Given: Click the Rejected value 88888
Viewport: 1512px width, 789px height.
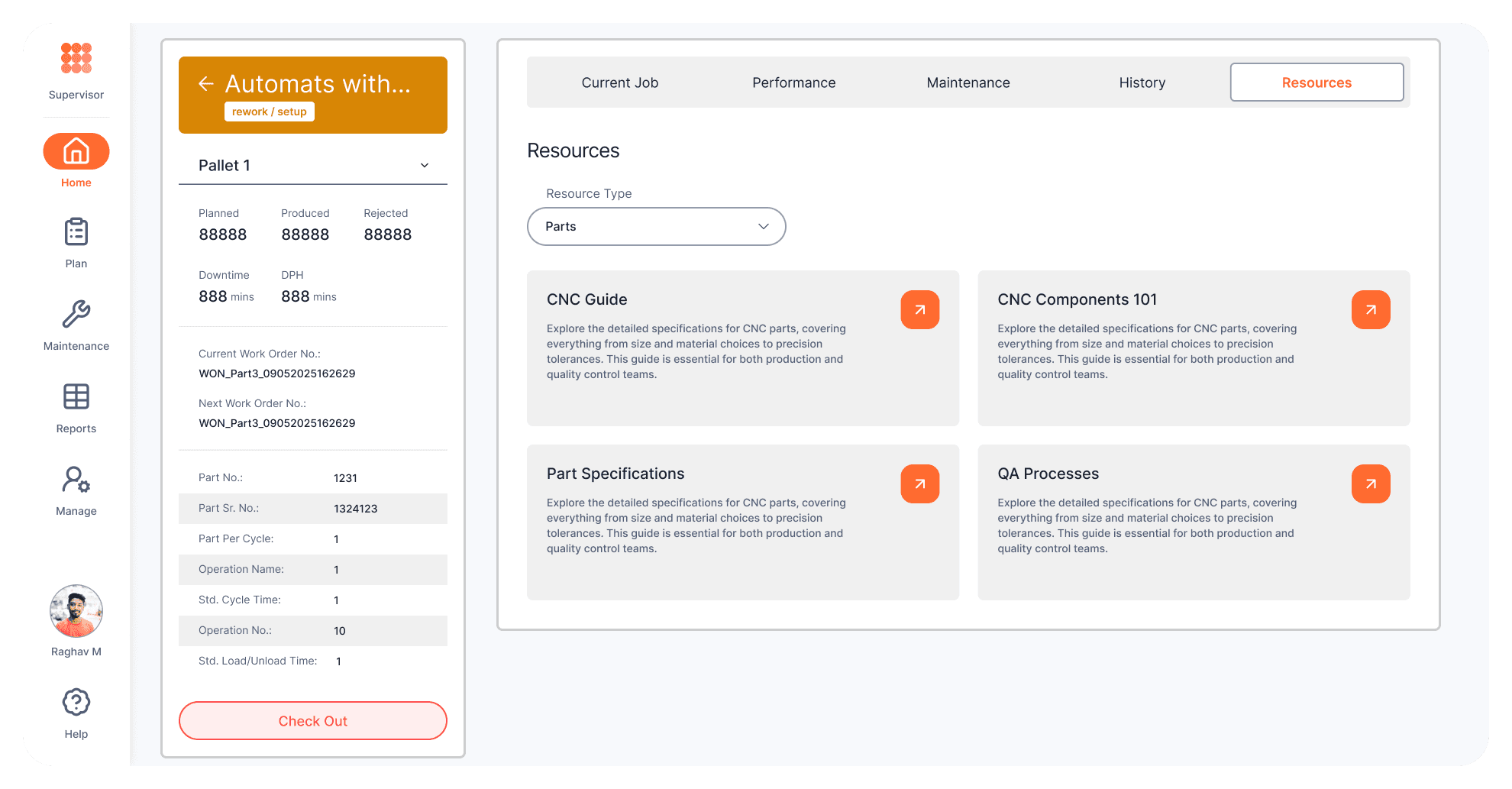Looking at the screenshot, I should click(388, 234).
